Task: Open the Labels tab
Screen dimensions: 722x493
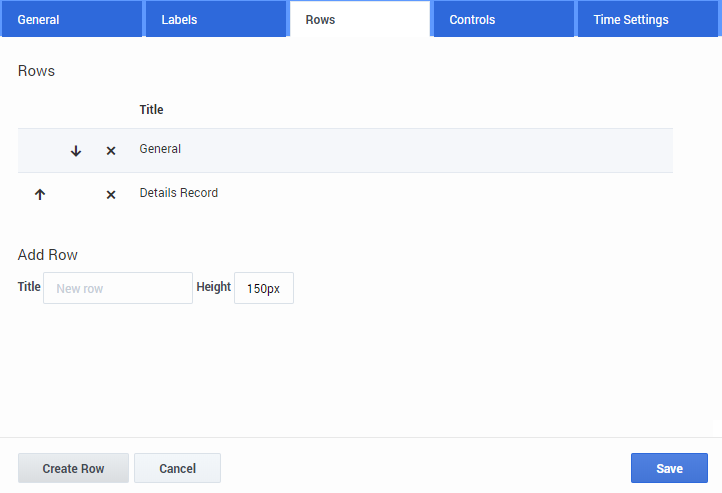Action: 215,19
